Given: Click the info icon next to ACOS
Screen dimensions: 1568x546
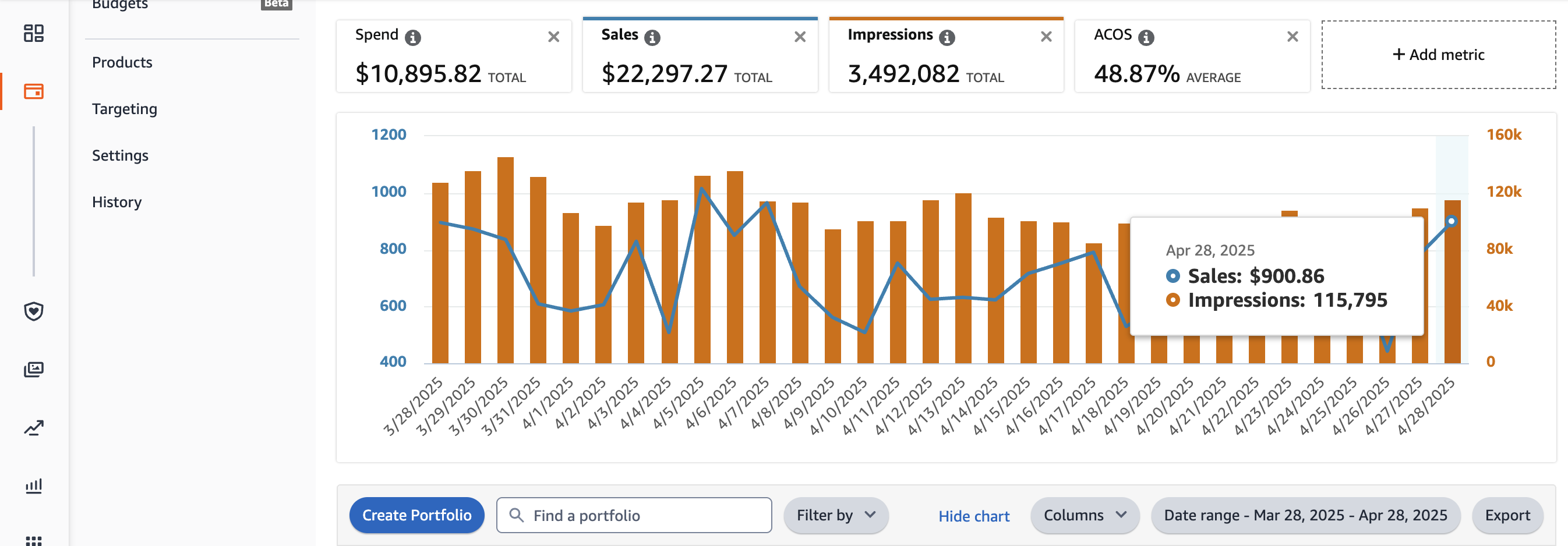Looking at the screenshot, I should 1146,38.
